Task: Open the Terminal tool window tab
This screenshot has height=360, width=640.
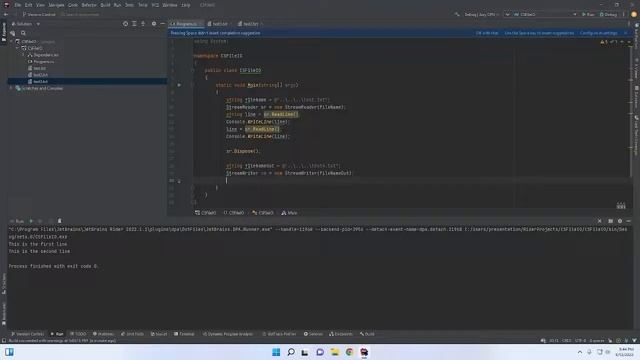Action: tap(184, 334)
